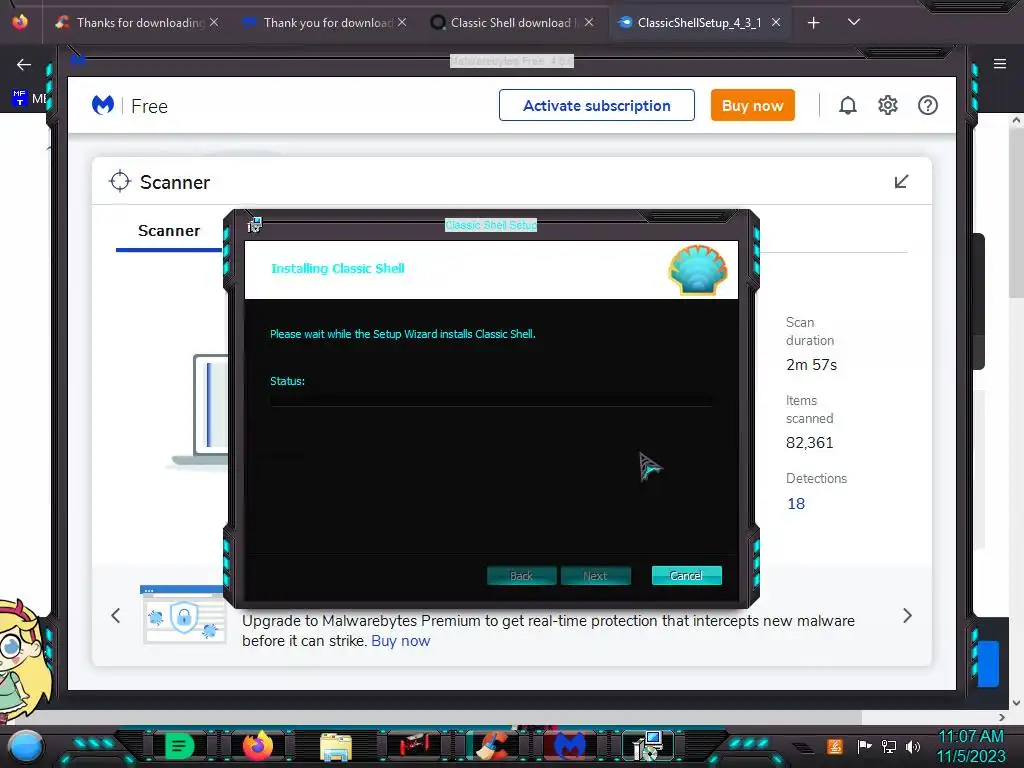
Task: Collapse the Scanner panel with the arrow icon
Action: coord(901,182)
